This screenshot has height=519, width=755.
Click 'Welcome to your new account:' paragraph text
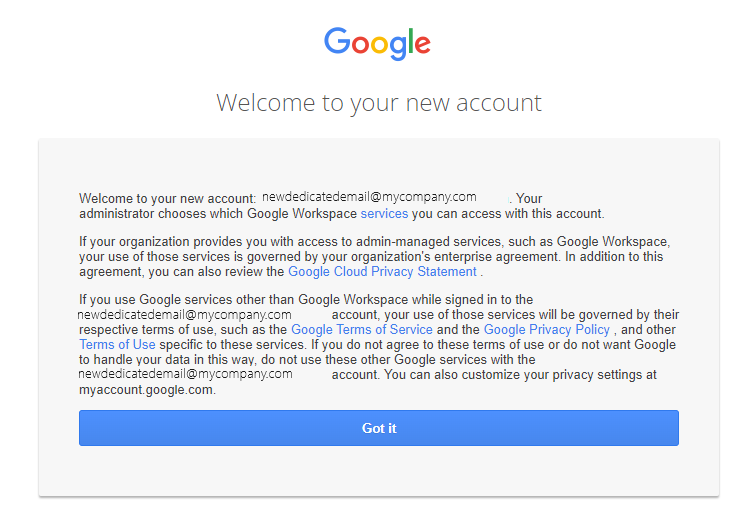[168, 198]
